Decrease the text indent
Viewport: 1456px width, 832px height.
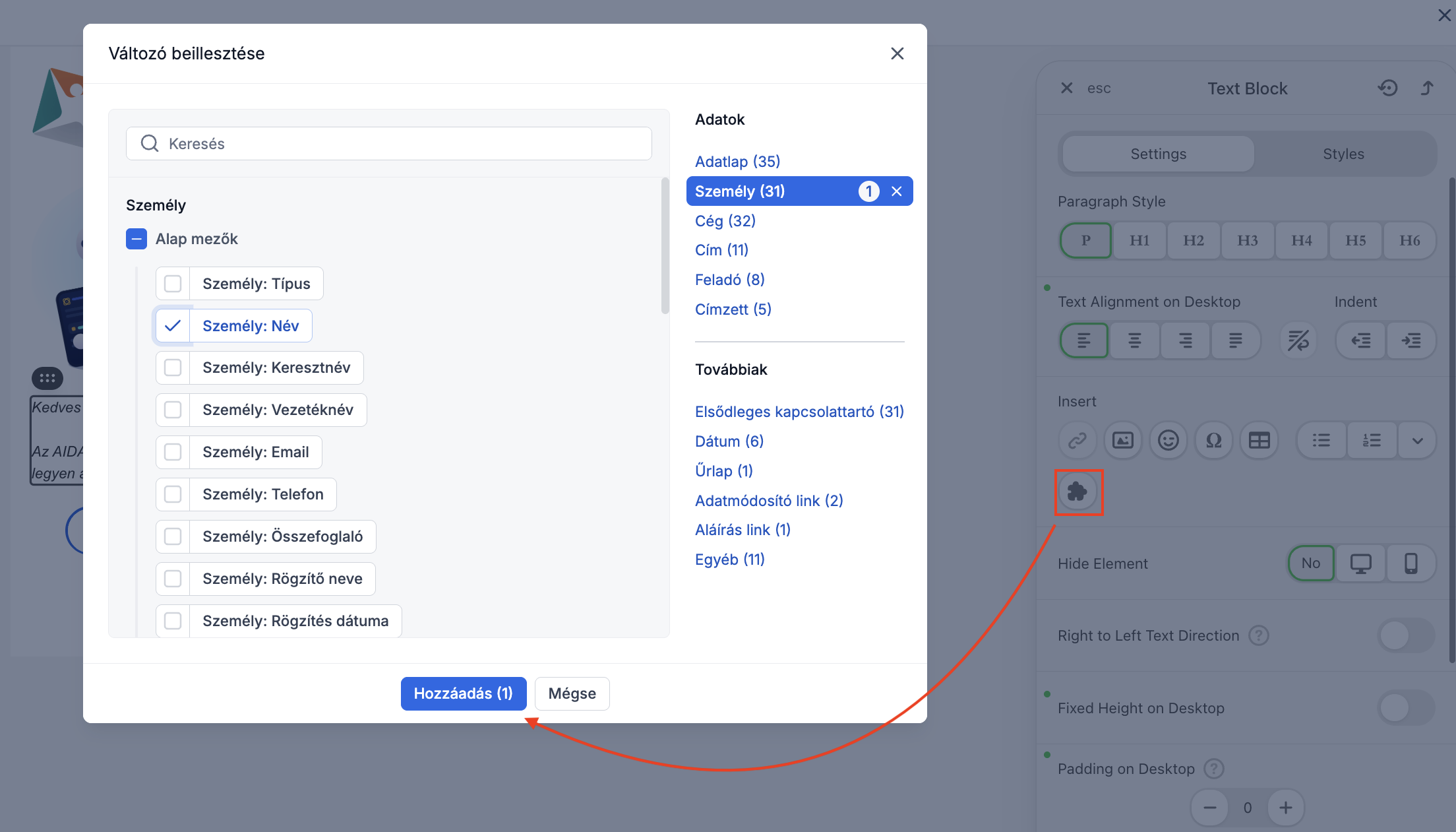[x=1361, y=340]
